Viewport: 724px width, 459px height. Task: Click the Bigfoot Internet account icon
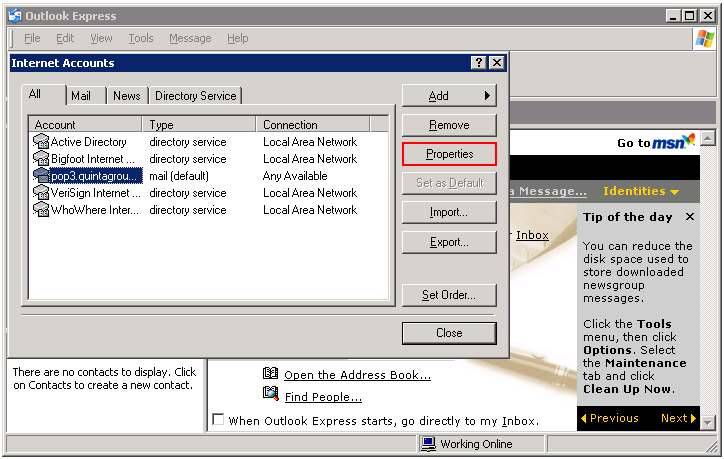41,158
